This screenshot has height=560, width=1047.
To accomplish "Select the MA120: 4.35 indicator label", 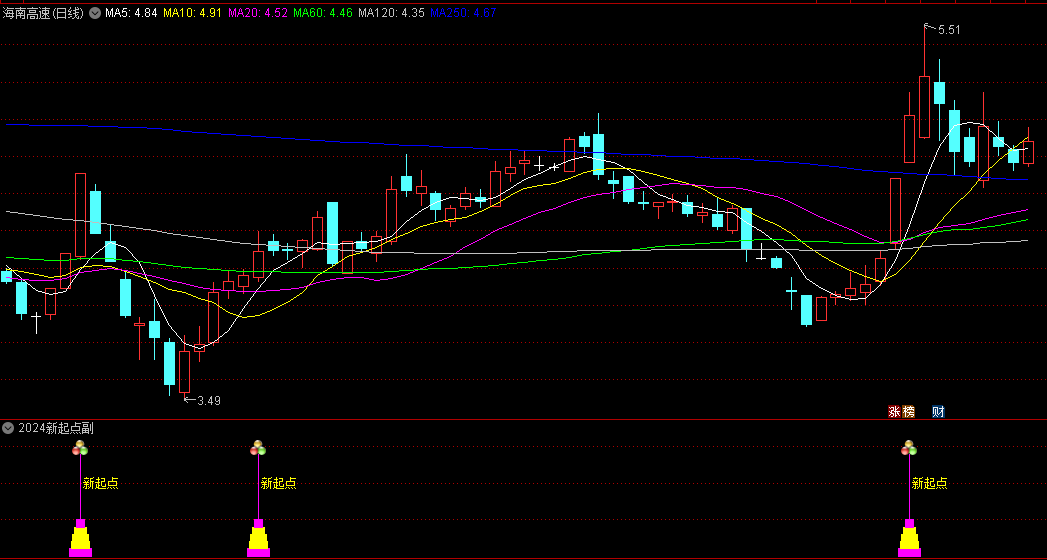I will coord(391,13).
